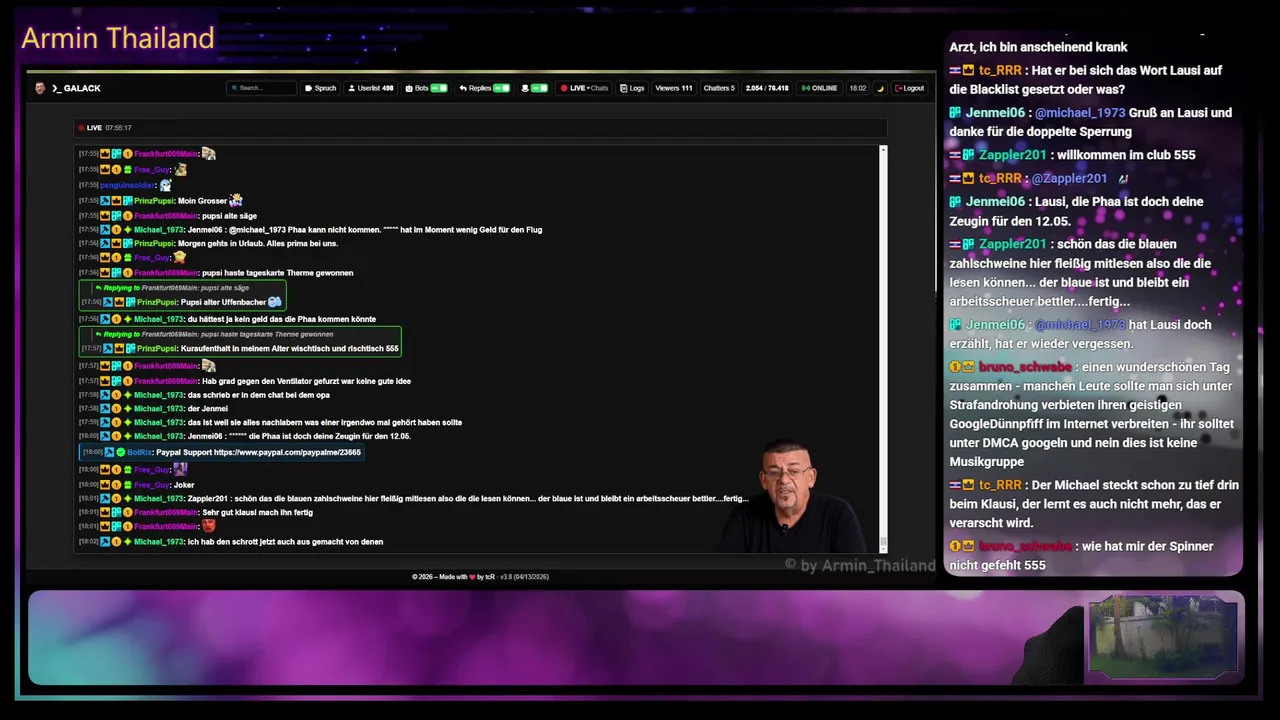This screenshot has width=1280, height=720.
Task: Click BotRix username in chat
Action: (139, 452)
